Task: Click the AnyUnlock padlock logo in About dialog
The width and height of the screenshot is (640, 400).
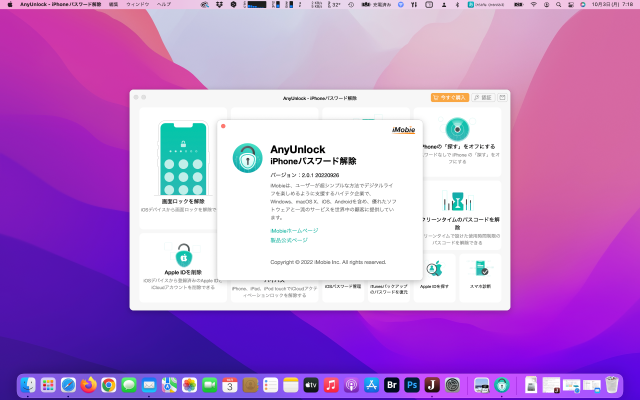Action: pyautogui.click(x=247, y=158)
